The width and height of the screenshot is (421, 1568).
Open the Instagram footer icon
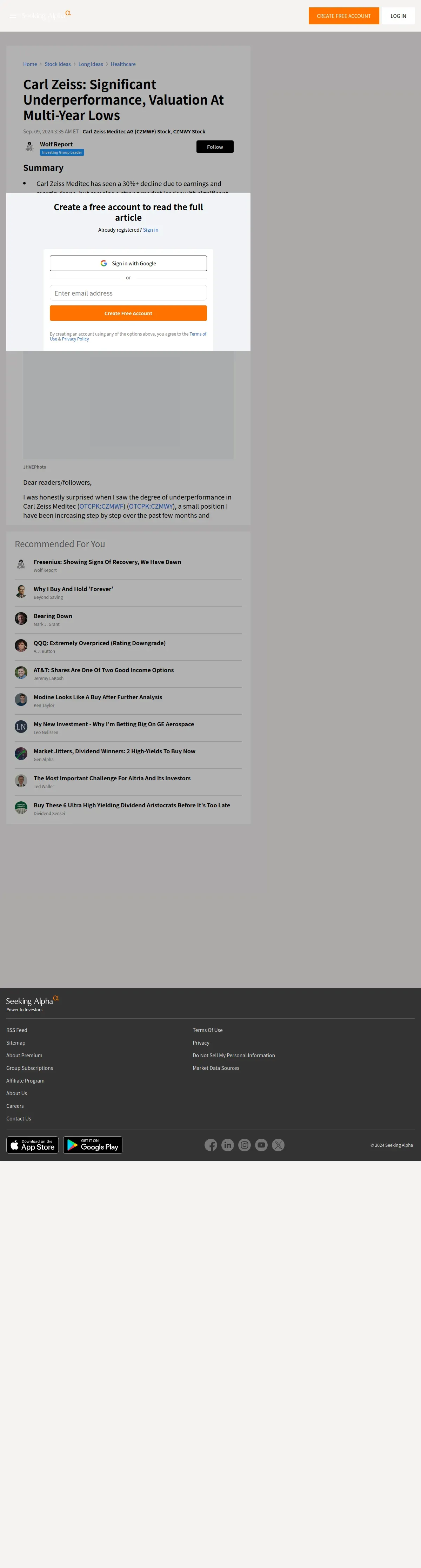coord(245,1145)
